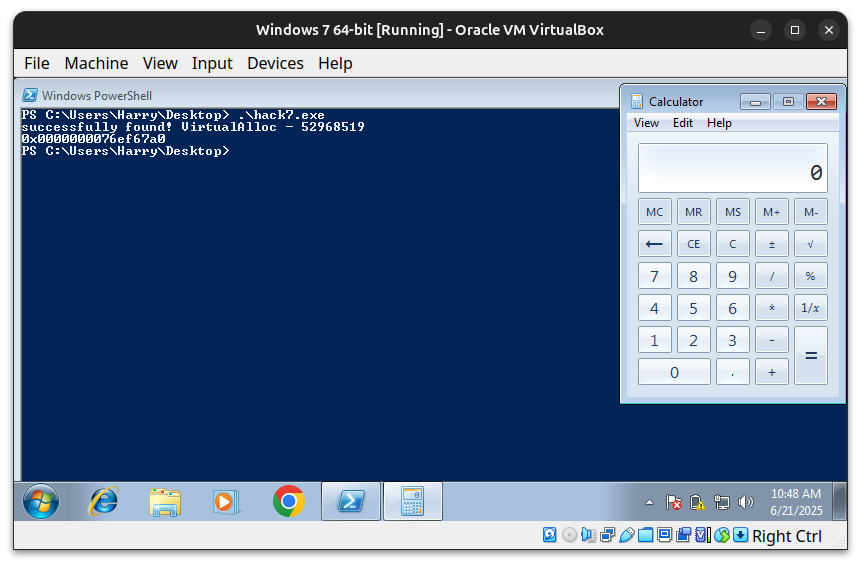
Task: Click the decimal point key
Action: pos(733,372)
